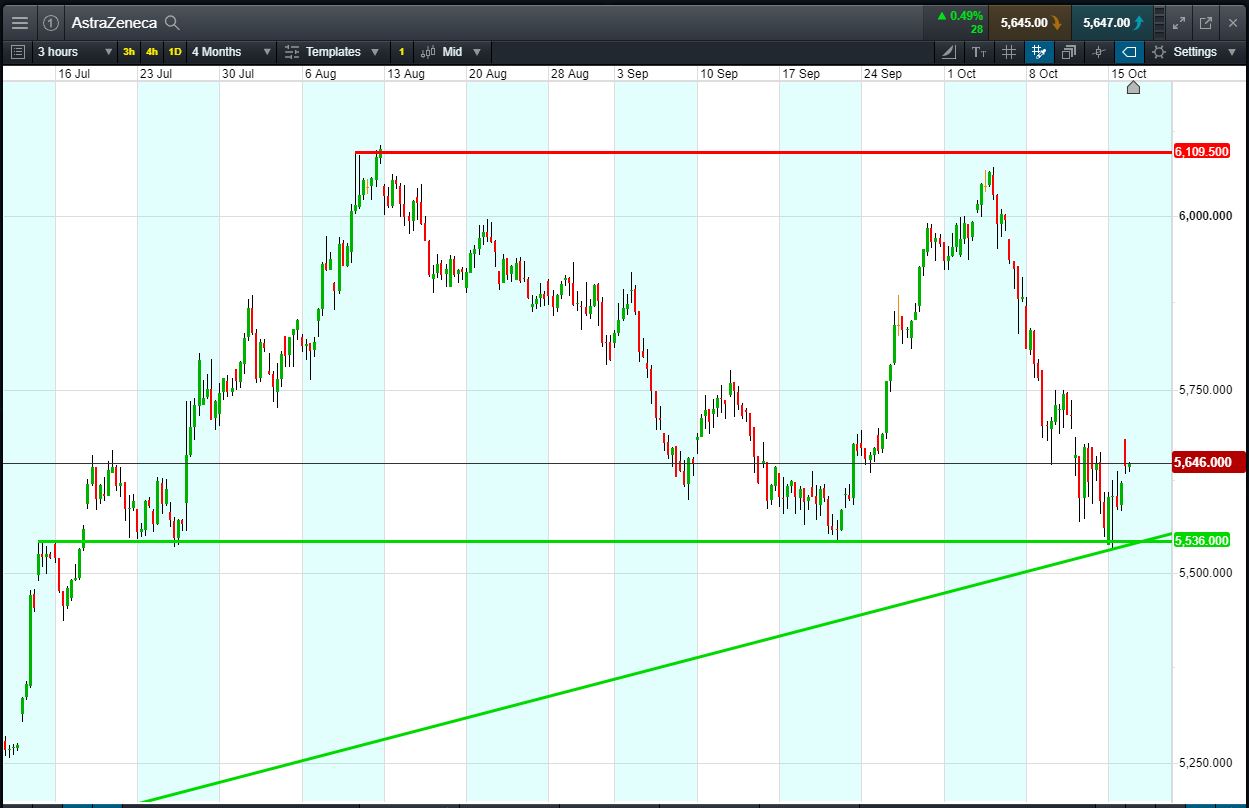
Task: Pop out chart into new window
Action: pos(1206,22)
